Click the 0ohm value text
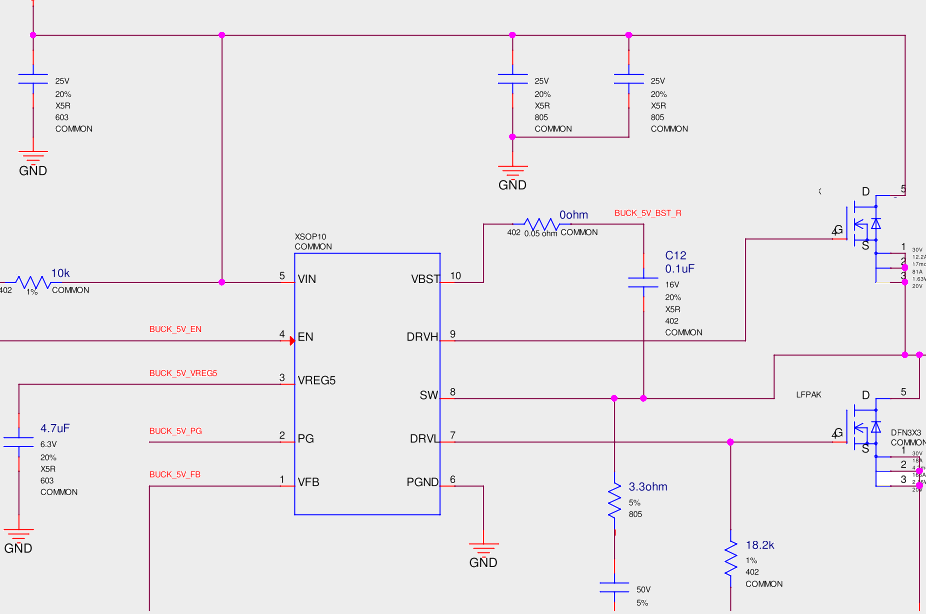Image resolution: width=926 pixels, height=614 pixels. pyautogui.click(x=573, y=215)
